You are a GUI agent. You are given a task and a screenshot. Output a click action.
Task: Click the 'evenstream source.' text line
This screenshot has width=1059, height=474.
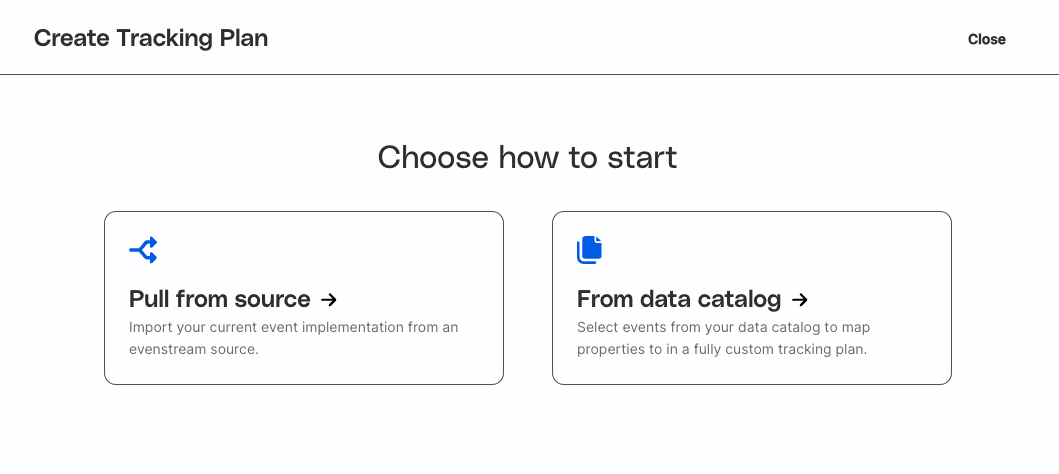tap(194, 350)
